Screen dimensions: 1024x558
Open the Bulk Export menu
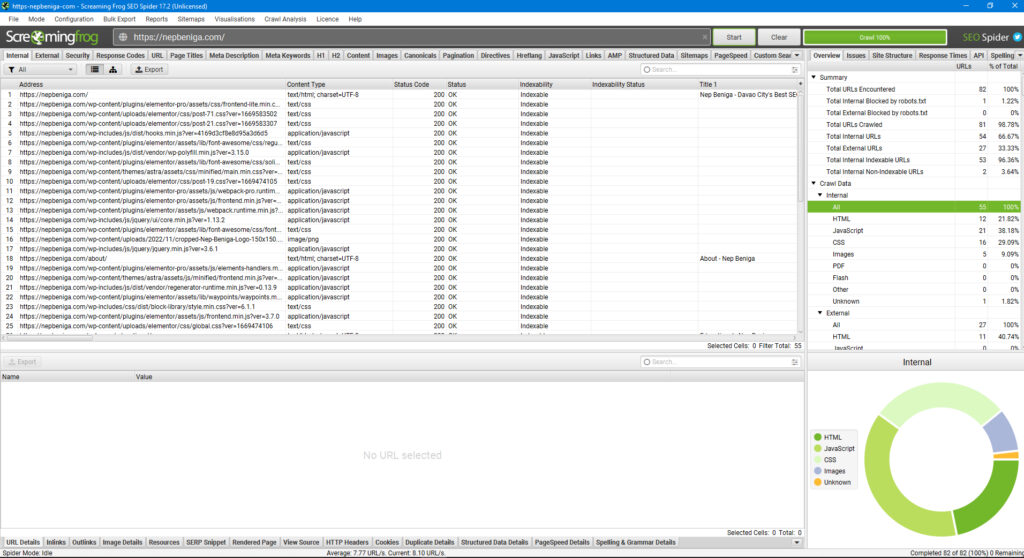coord(120,19)
